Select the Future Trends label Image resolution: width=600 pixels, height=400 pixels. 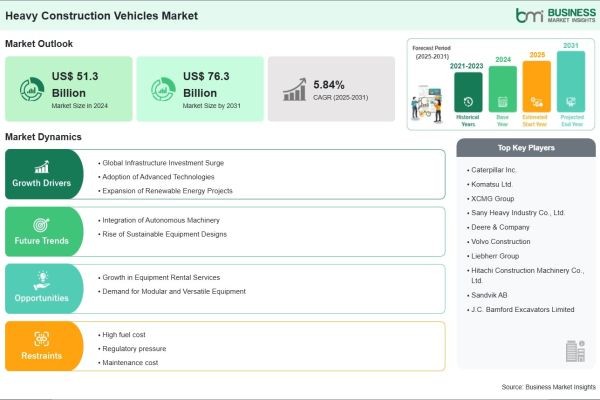point(41,241)
